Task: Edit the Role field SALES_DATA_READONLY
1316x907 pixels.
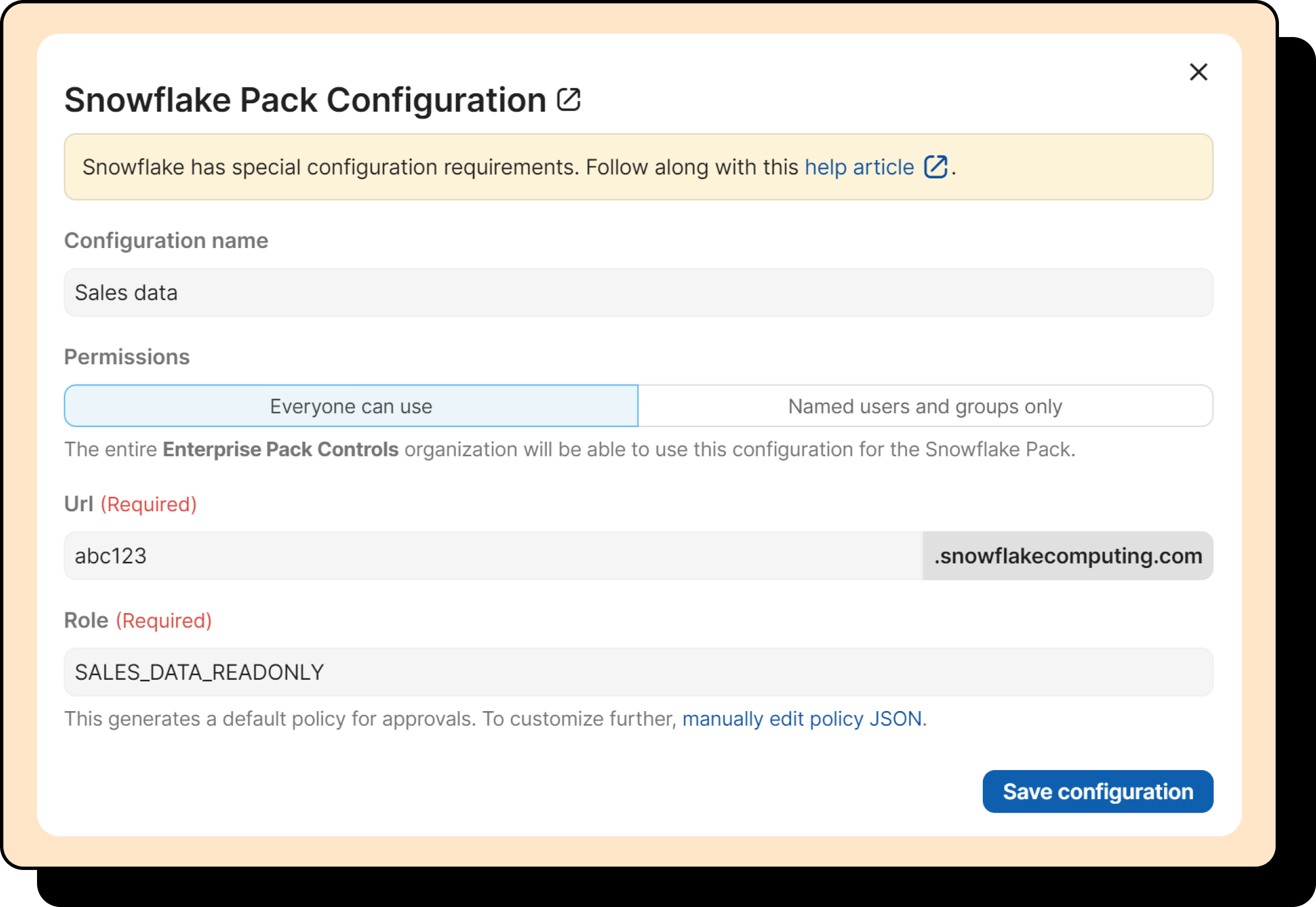Action: coord(638,672)
